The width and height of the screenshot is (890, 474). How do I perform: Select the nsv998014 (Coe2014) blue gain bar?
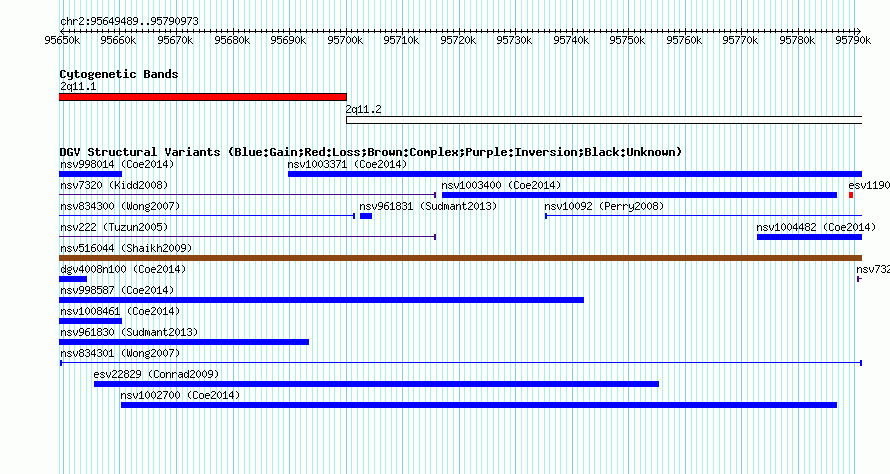coord(90,174)
